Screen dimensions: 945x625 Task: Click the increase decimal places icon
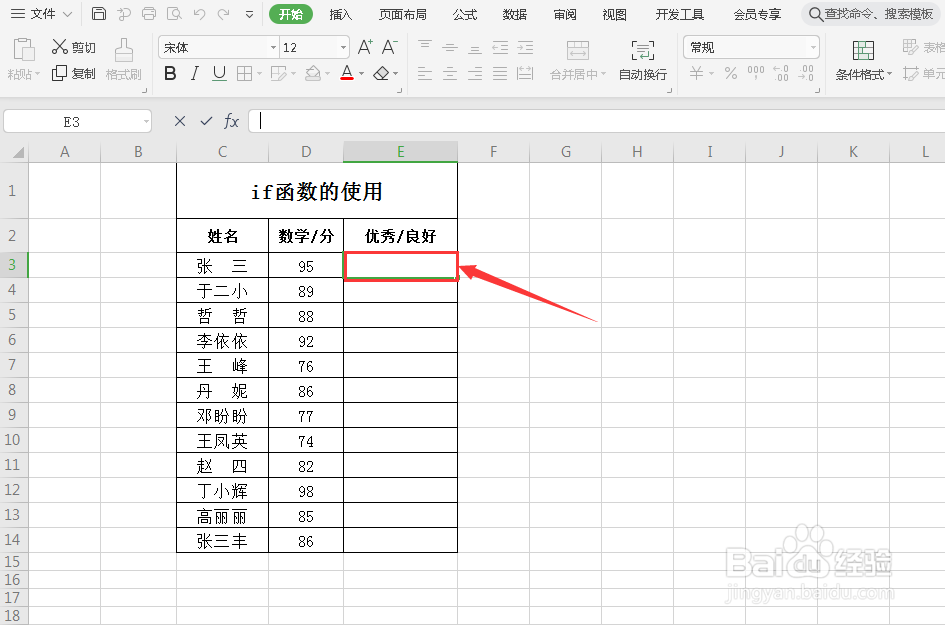click(783, 72)
